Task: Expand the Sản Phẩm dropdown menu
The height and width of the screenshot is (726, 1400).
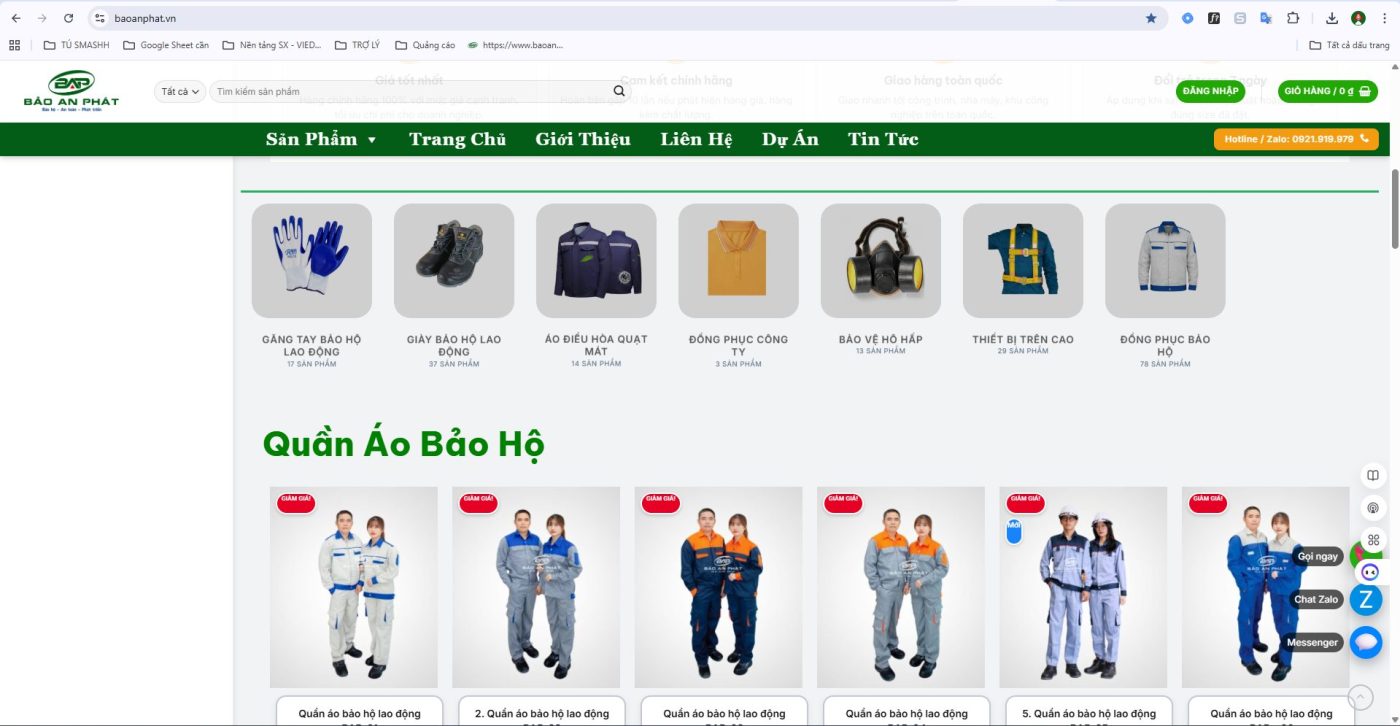Action: pos(313,139)
